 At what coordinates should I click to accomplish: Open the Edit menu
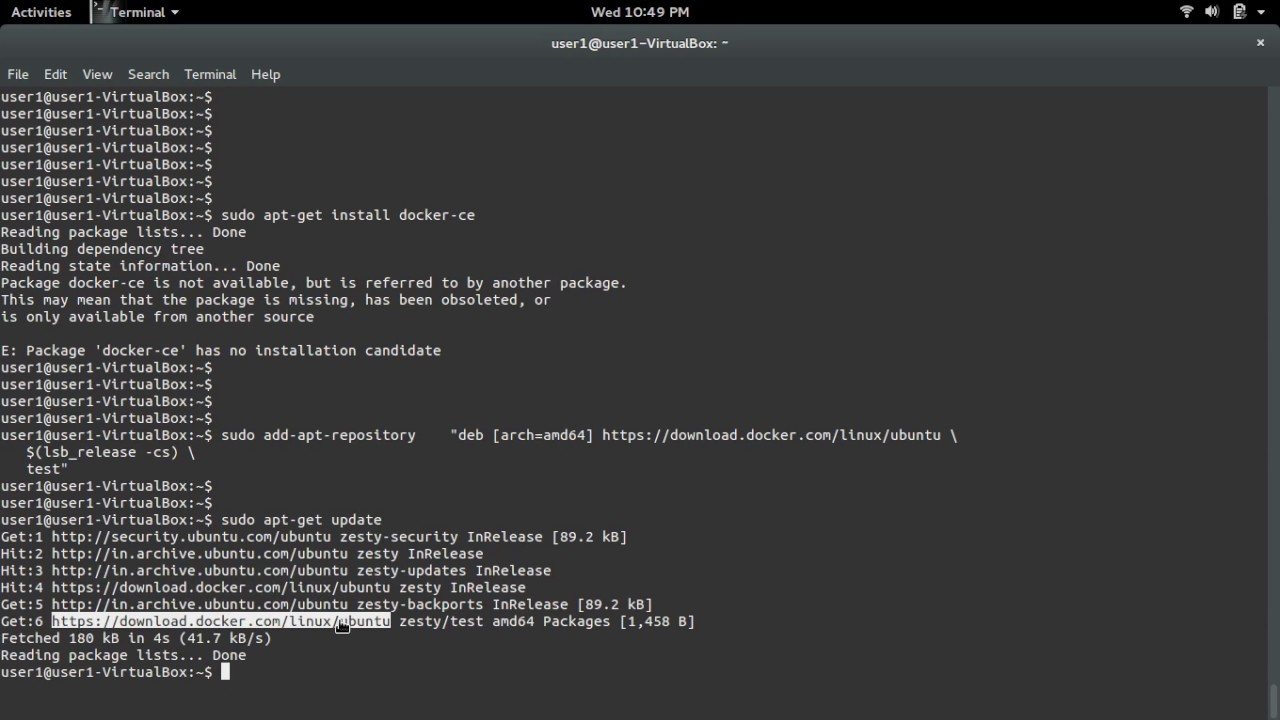pyautogui.click(x=55, y=74)
